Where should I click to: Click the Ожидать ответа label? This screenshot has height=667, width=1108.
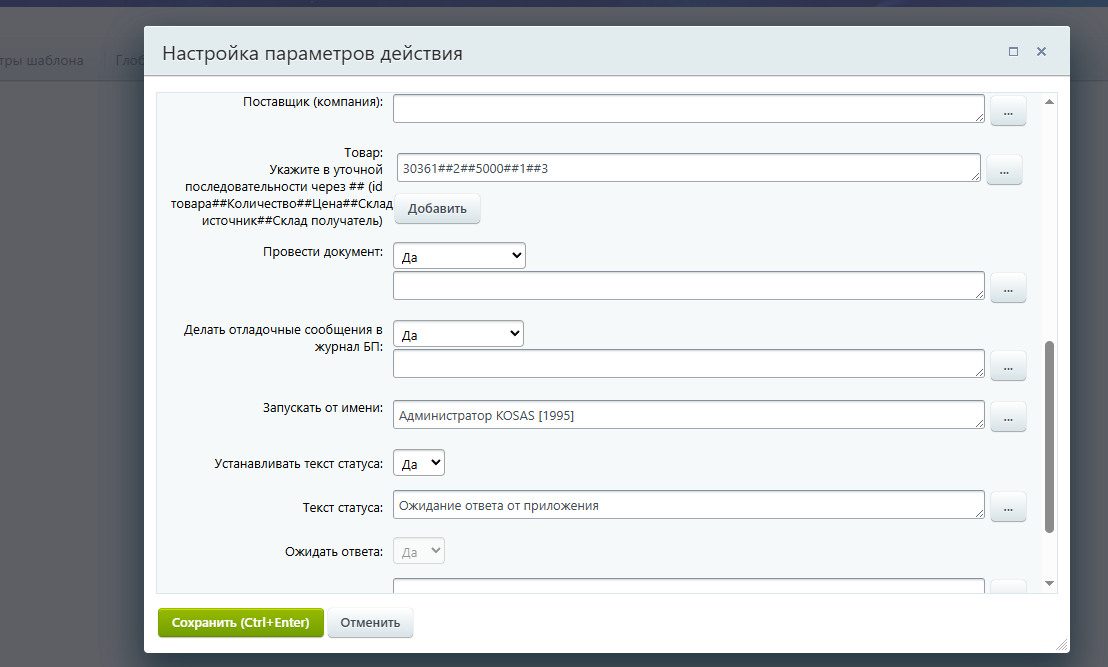pyautogui.click(x=334, y=552)
